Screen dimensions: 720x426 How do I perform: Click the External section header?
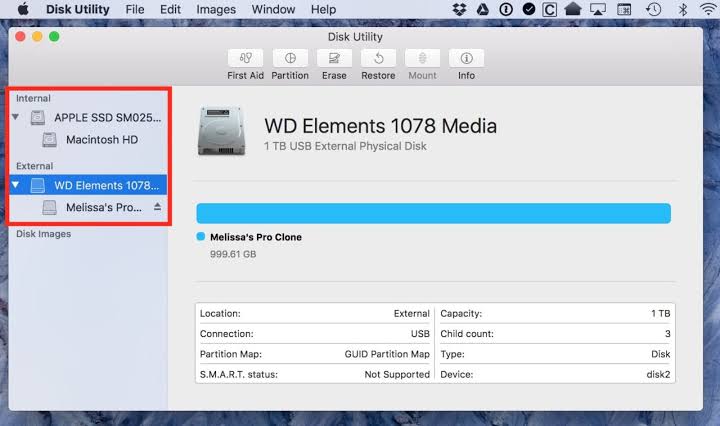(x=34, y=166)
